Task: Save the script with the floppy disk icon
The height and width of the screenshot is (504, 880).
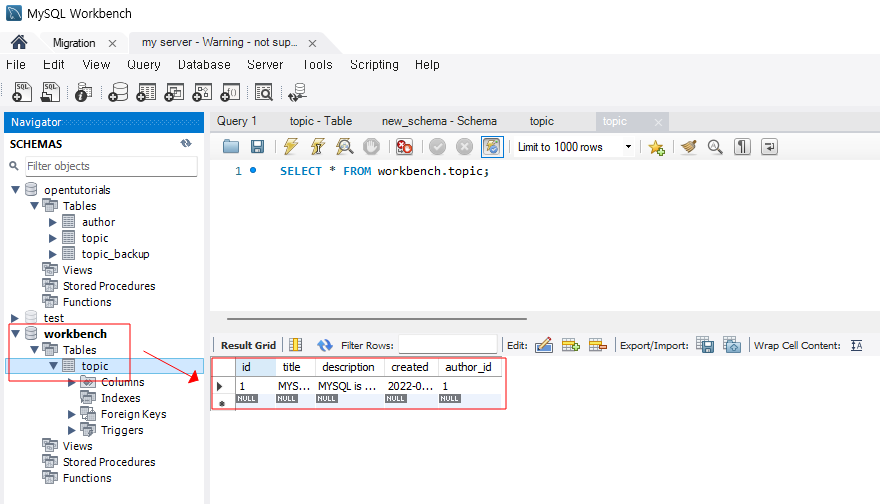Action: click(x=258, y=147)
